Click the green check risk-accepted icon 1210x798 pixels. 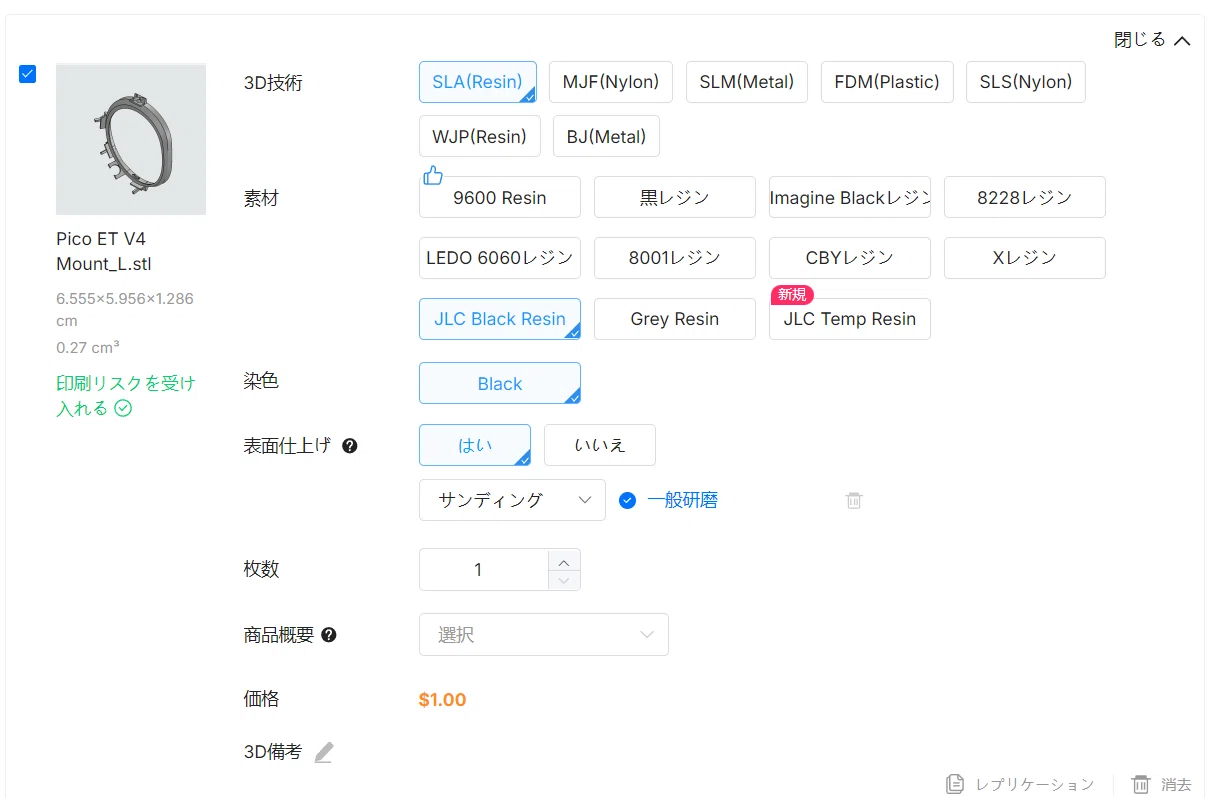click(x=123, y=408)
